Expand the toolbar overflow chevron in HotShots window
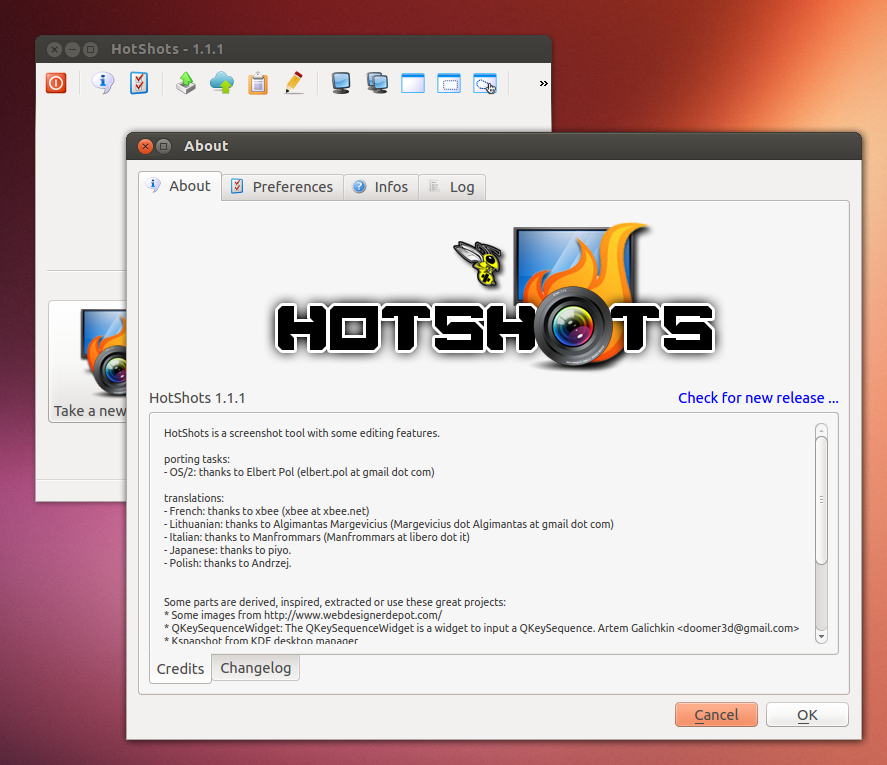This screenshot has height=765, width=887. pos(544,83)
